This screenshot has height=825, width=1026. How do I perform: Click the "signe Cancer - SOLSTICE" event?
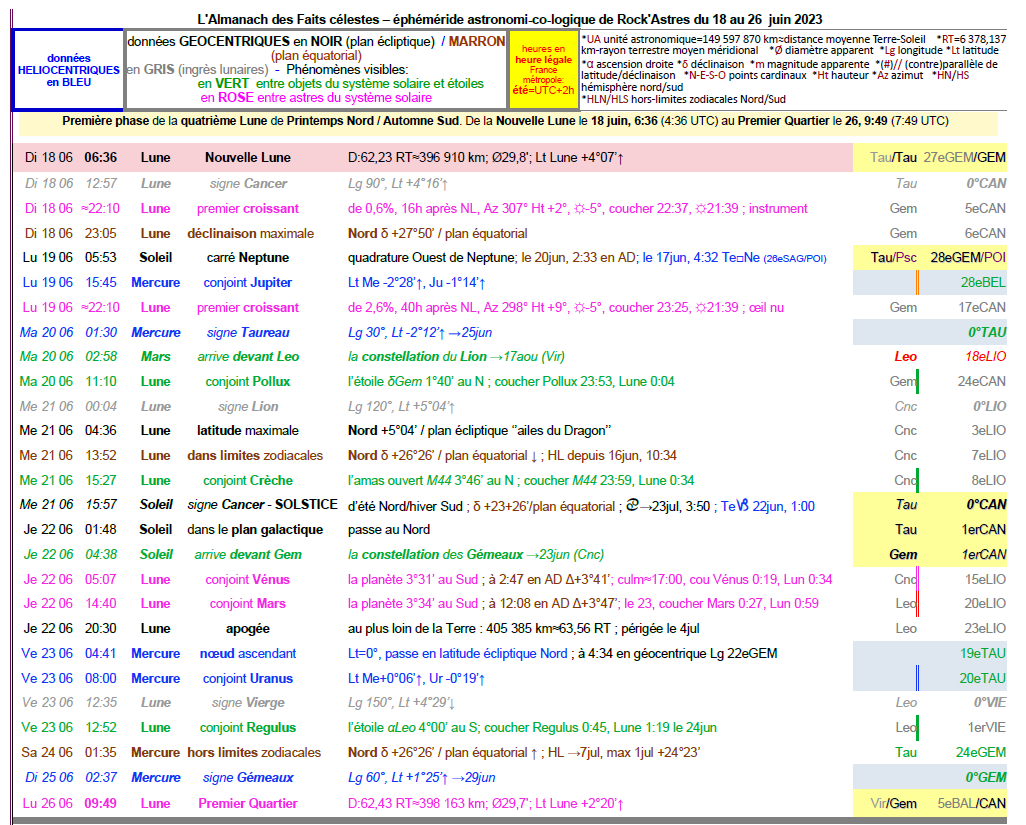(262, 504)
